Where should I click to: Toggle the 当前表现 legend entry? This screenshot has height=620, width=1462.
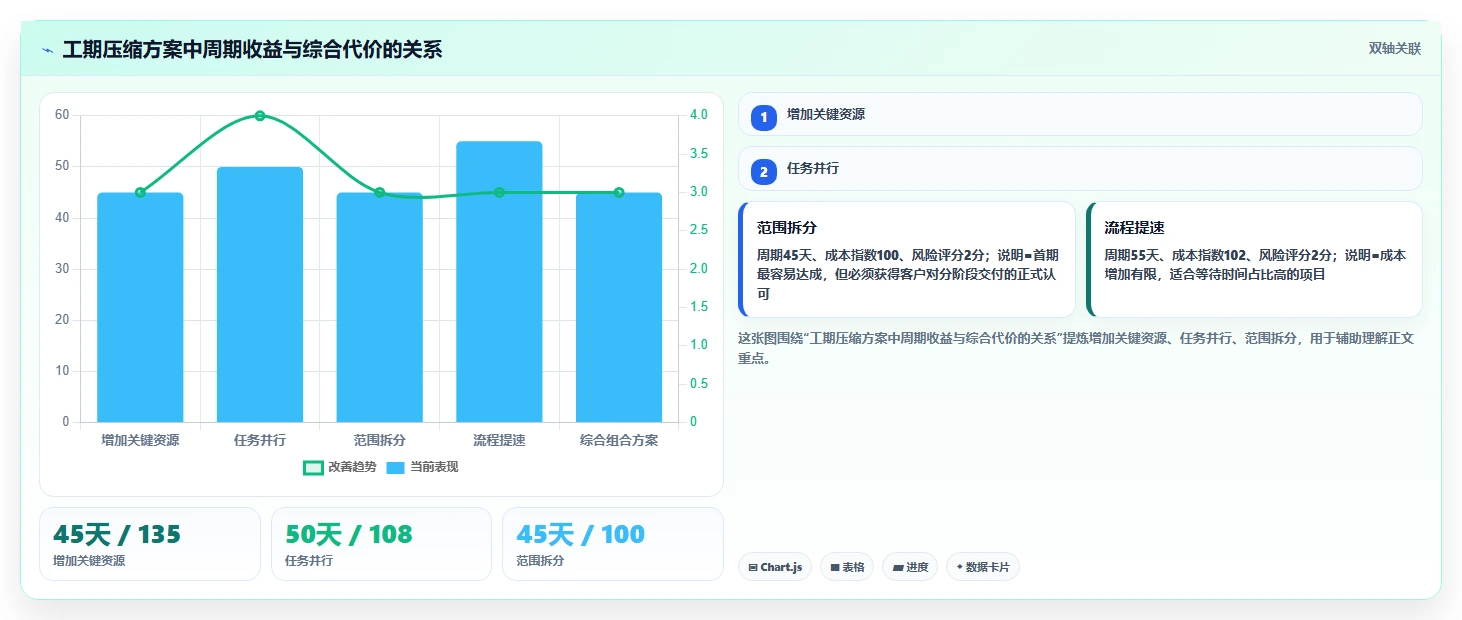point(422,467)
